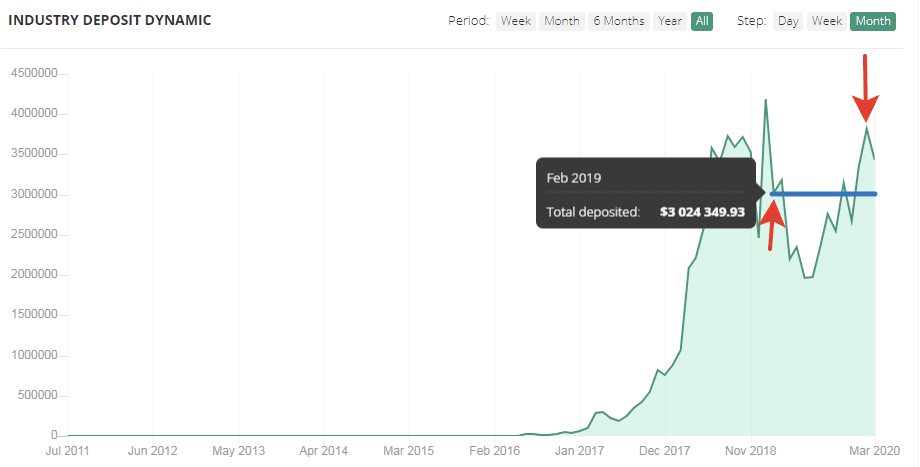Set period to Week
Image resolution: width=920 pixels, height=467 pixels.
[x=516, y=21]
